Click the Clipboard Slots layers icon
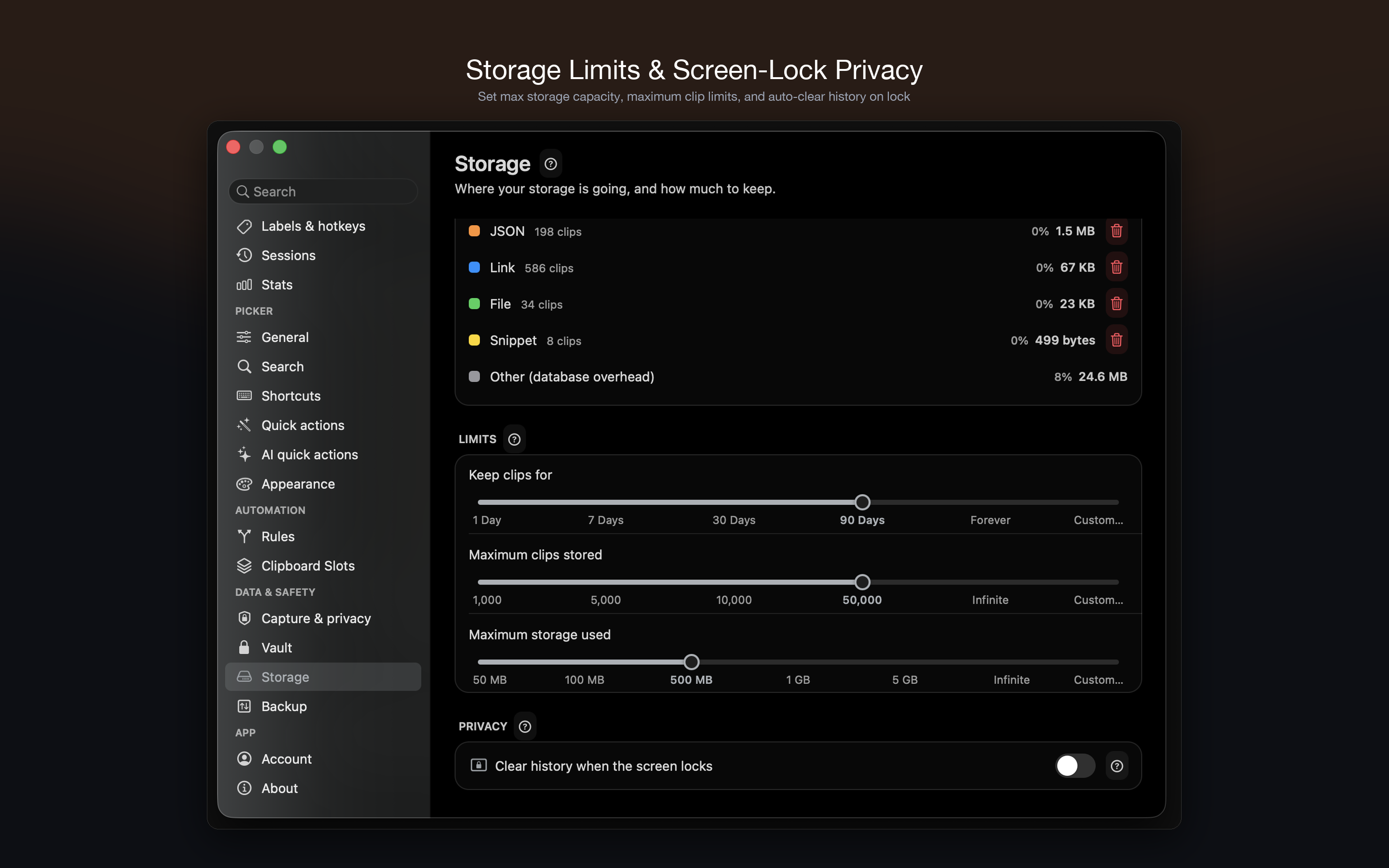The image size is (1389, 868). click(244, 566)
